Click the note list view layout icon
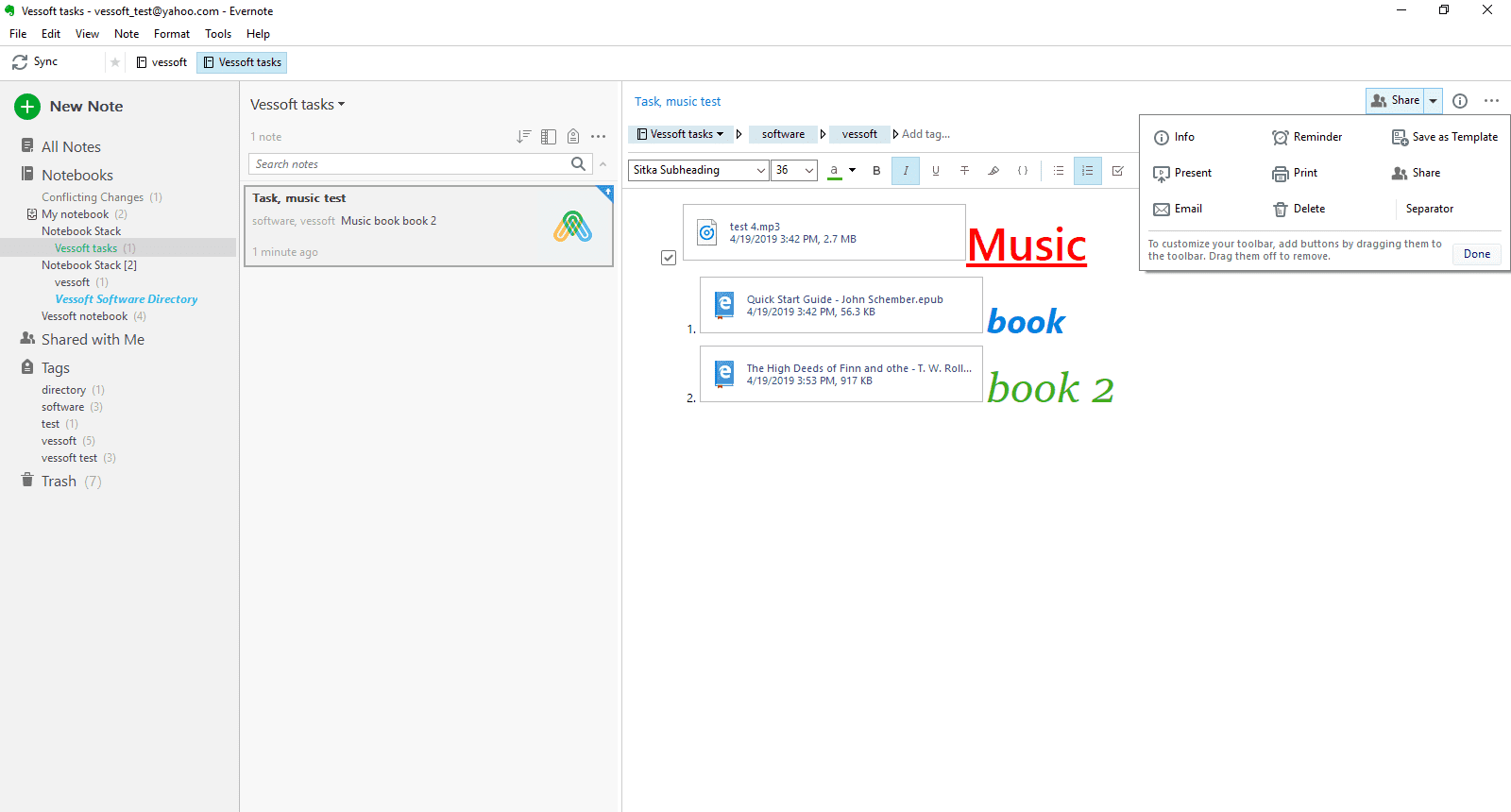The image size is (1511, 812). (x=549, y=137)
